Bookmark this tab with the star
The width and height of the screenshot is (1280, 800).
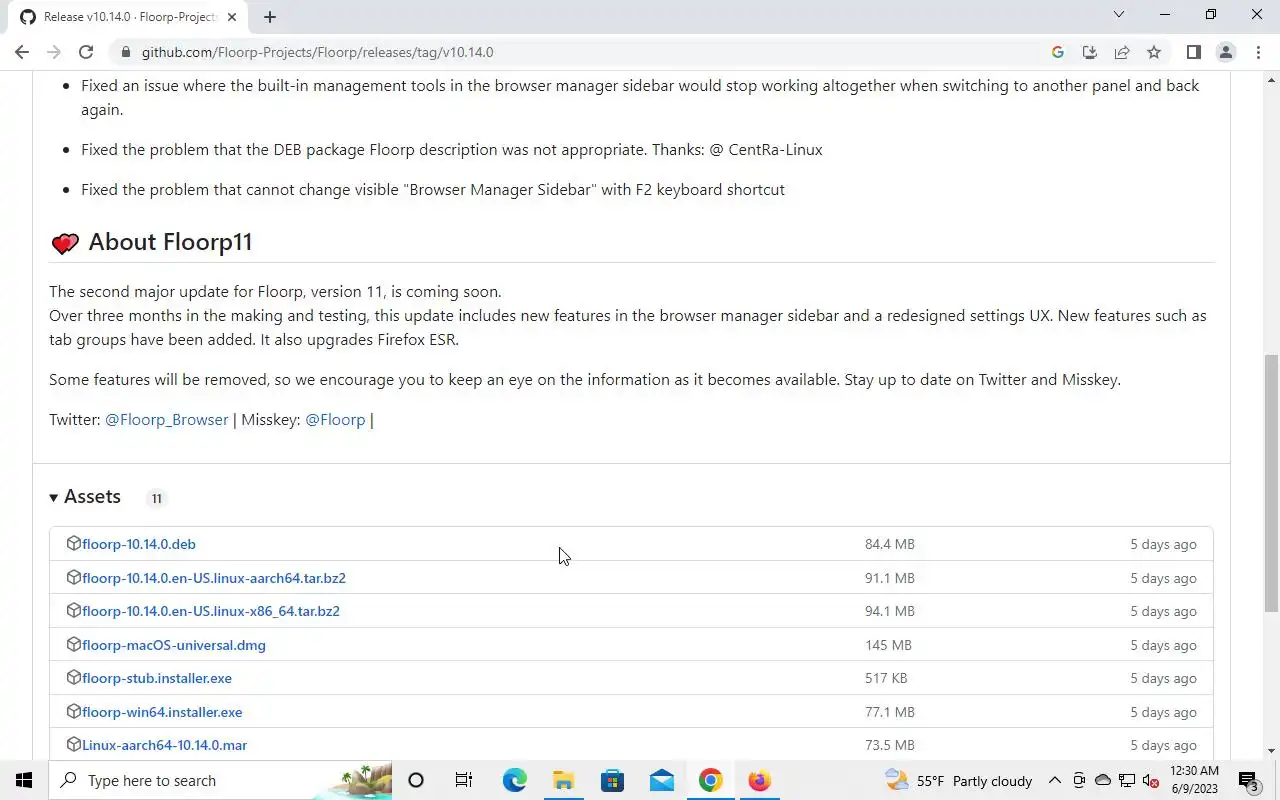[1154, 52]
